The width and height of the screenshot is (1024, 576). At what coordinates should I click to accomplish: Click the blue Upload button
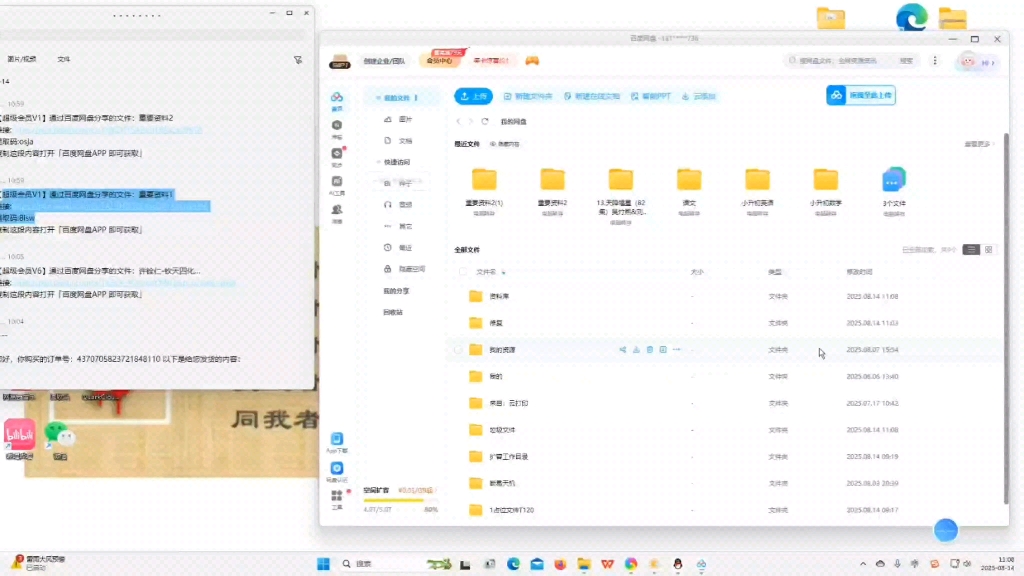473,96
